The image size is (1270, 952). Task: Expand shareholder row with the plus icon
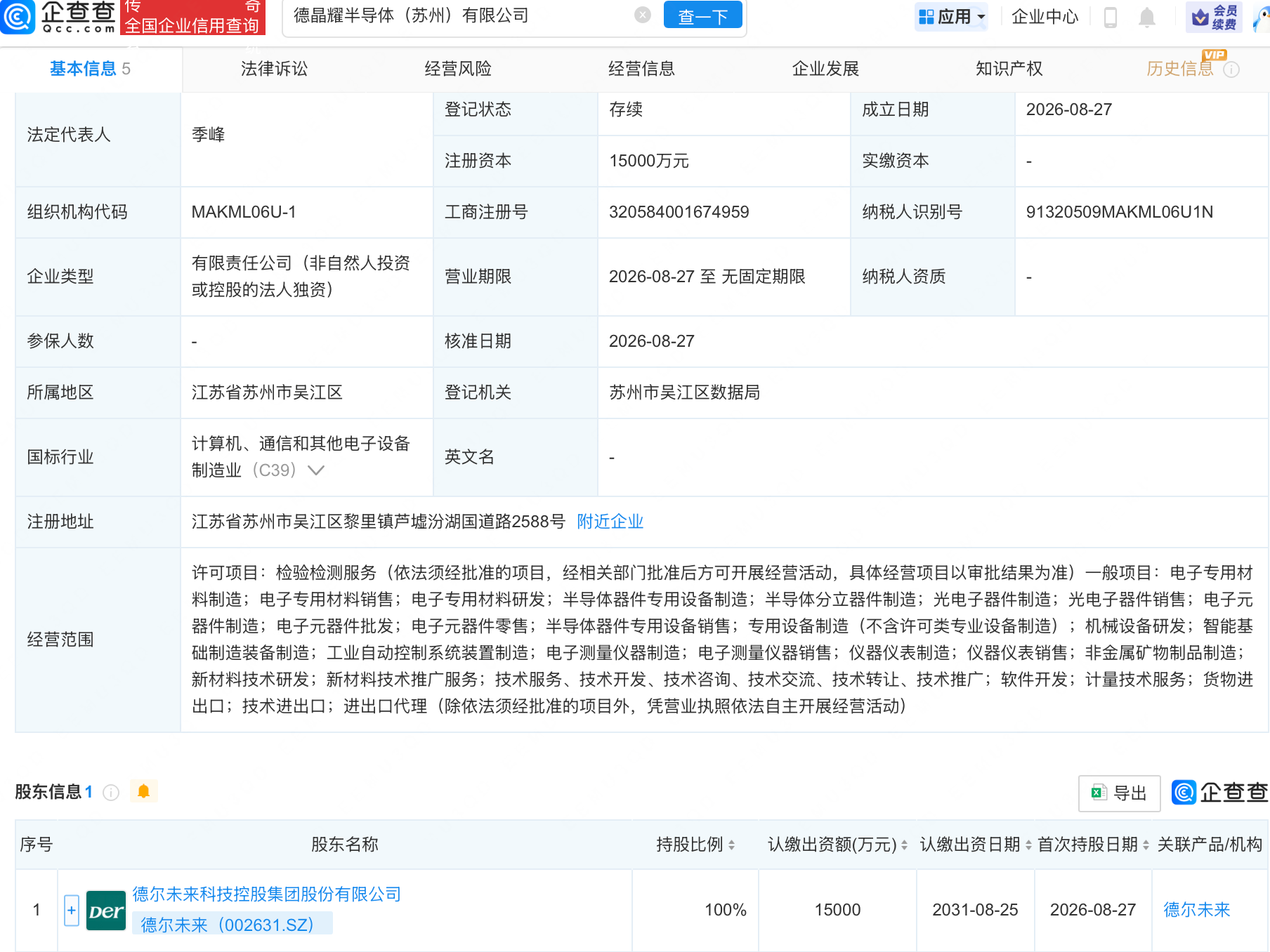click(72, 911)
